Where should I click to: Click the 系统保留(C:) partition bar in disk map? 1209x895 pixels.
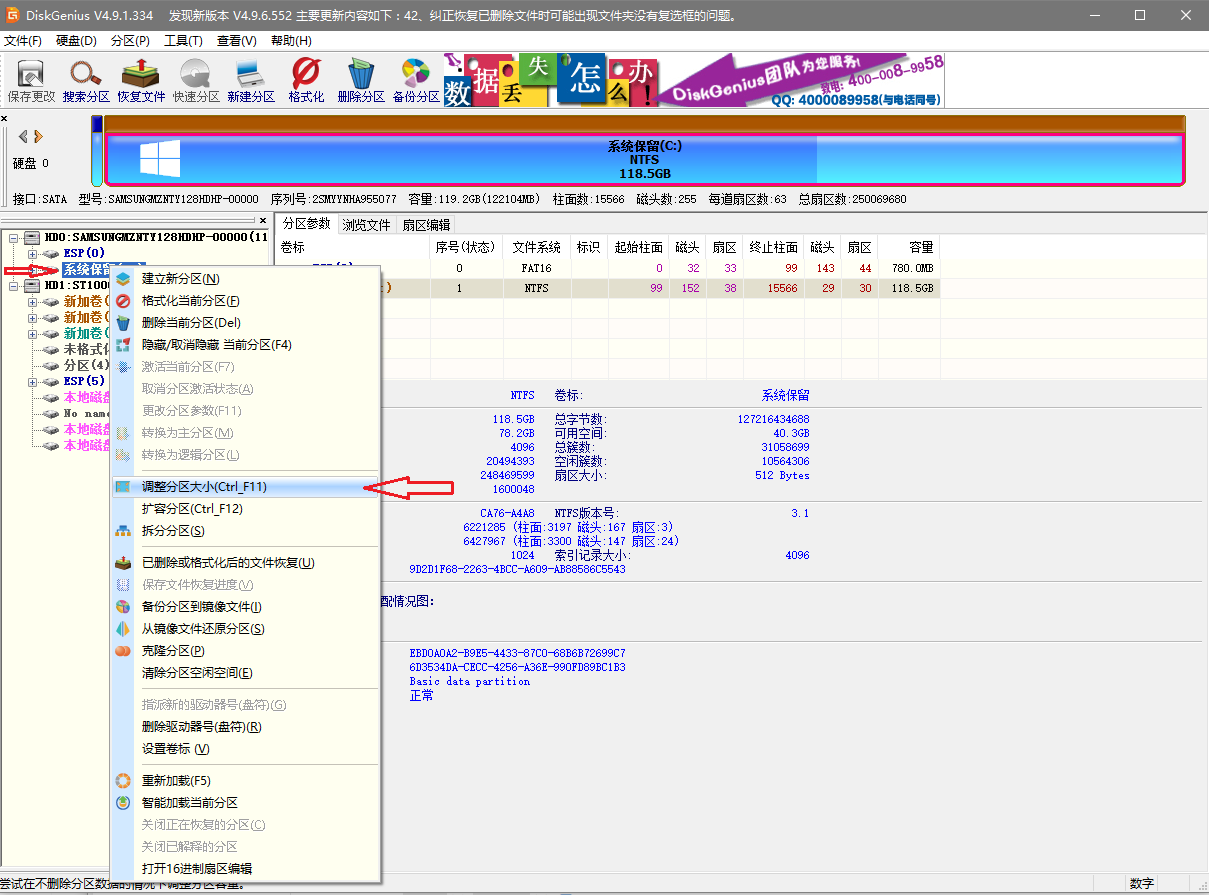(x=644, y=160)
